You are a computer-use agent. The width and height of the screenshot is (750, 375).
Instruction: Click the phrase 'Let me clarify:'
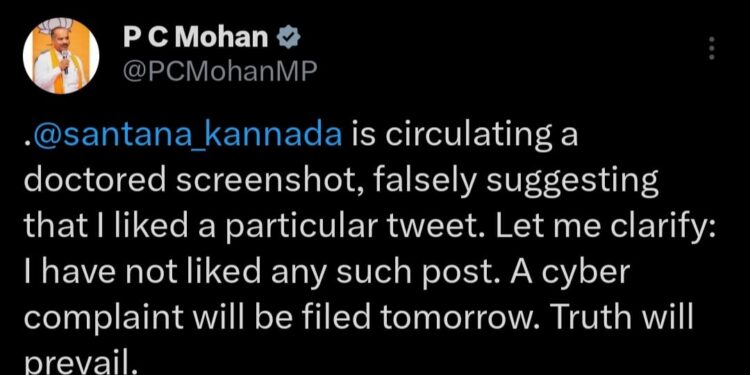(606, 227)
